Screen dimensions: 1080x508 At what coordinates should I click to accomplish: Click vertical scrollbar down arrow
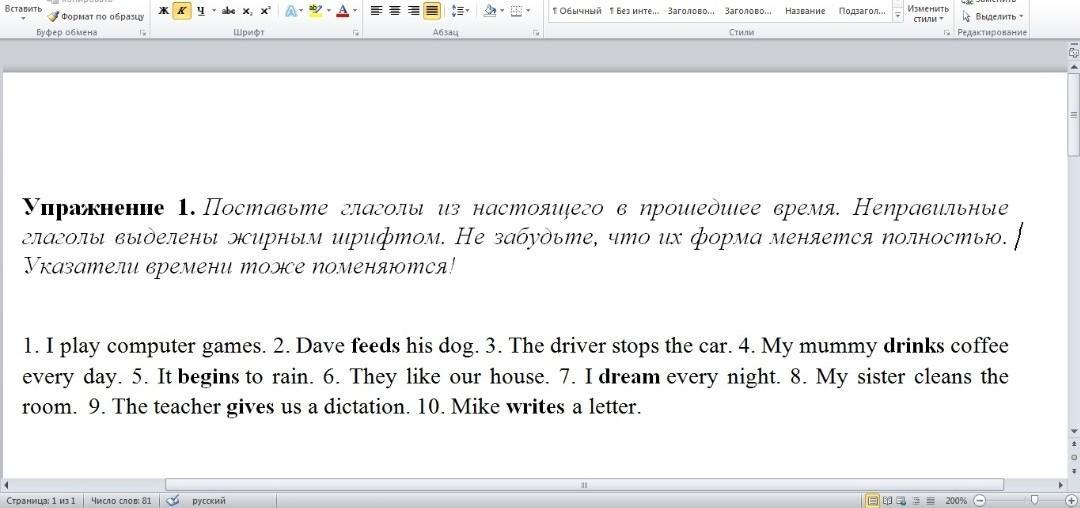click(x=1073, y=431)
